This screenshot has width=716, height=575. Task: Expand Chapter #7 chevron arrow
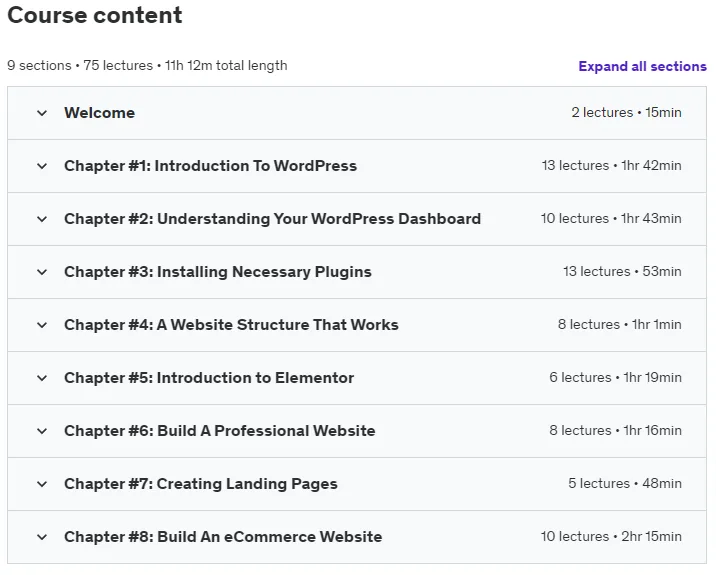[x=42, y=484]
